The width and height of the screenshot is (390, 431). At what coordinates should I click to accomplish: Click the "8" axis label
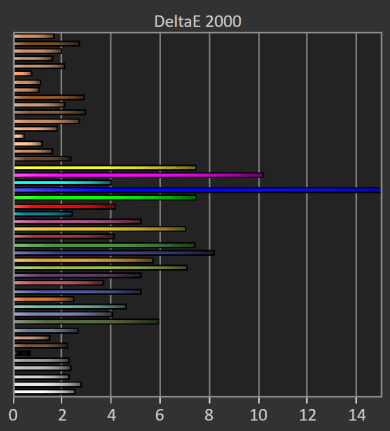tap(209, 415)
